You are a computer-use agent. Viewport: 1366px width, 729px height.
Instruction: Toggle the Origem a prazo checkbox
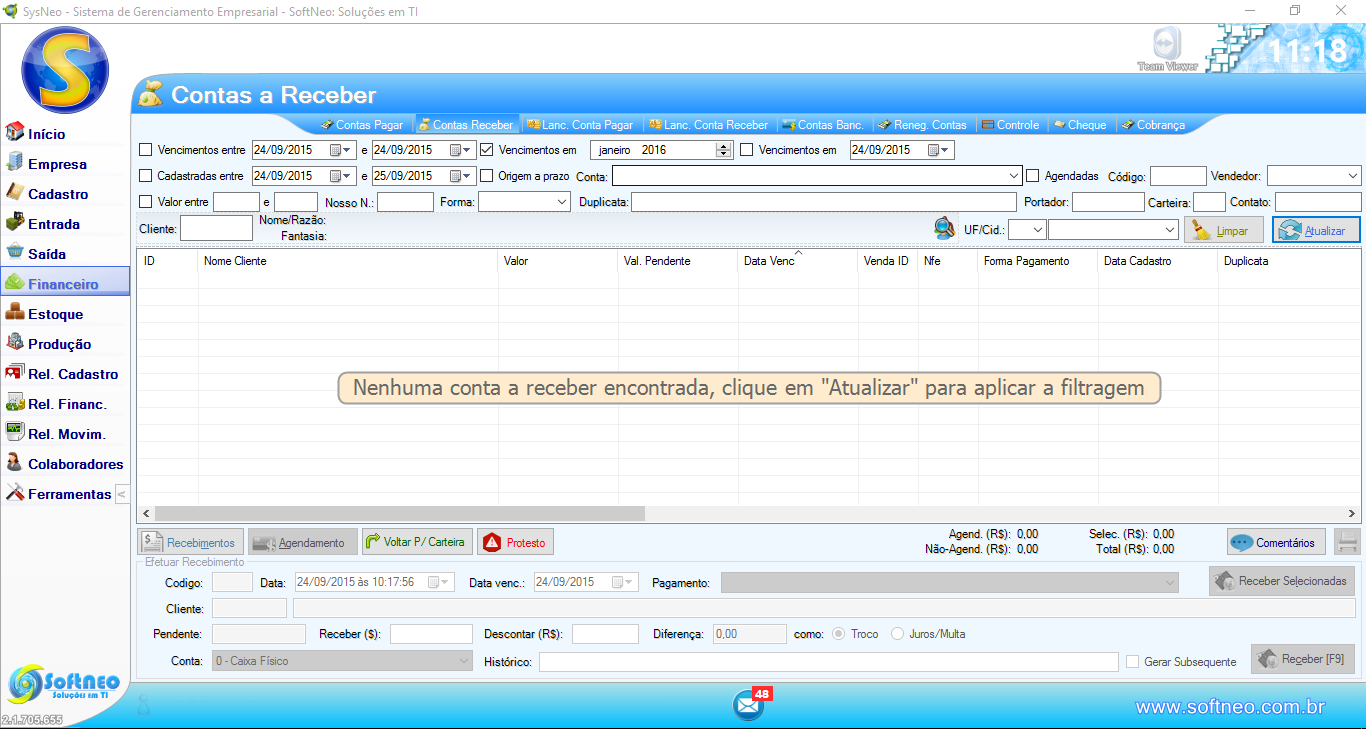[487, 176]
